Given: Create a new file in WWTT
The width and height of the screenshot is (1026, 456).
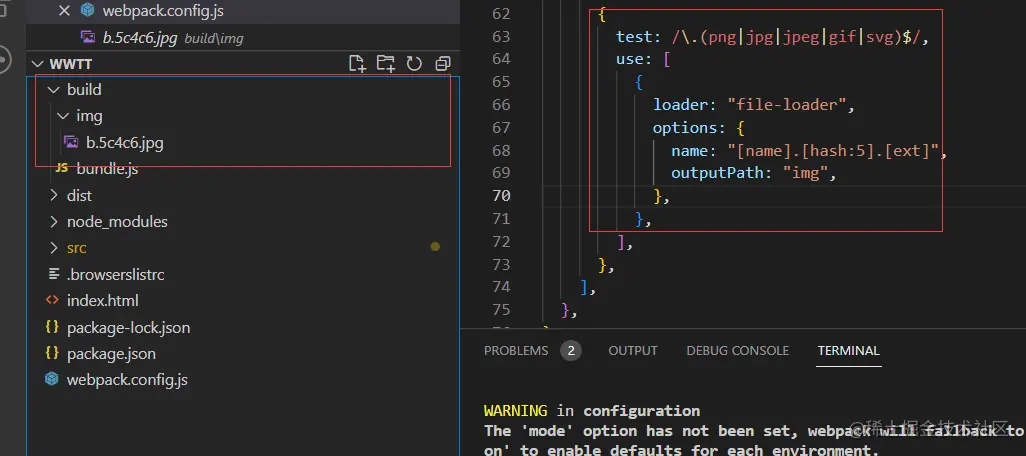Looking at the screenshot, I should pyautogui.click(x=357, y=63).
